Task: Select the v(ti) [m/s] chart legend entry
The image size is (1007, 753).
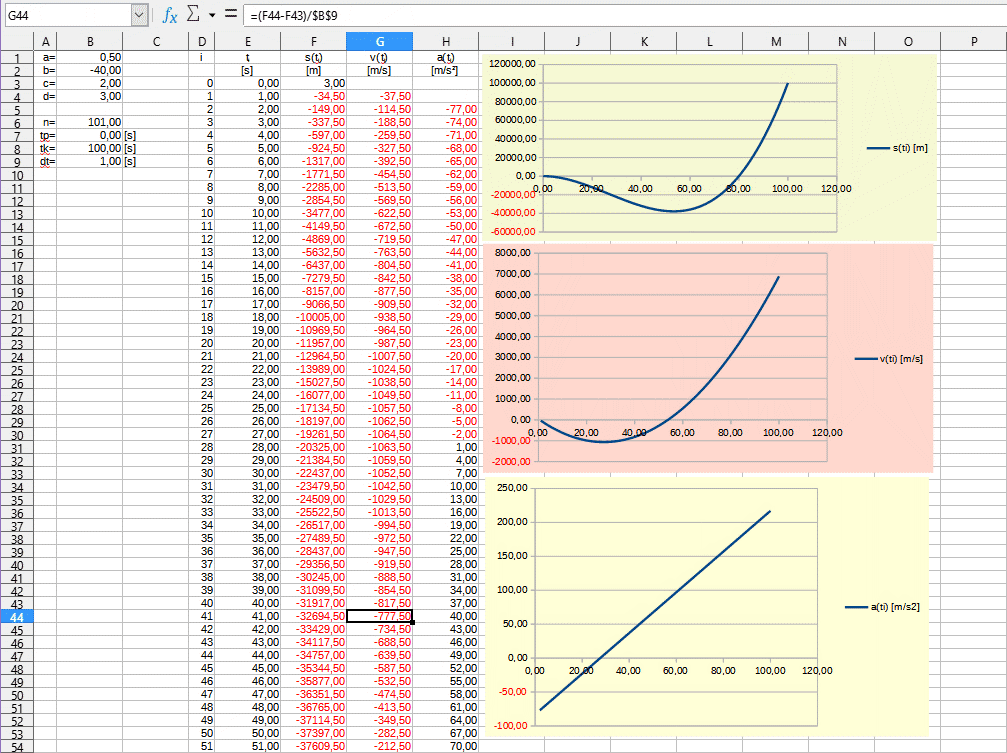Action: tap(888, 359)
